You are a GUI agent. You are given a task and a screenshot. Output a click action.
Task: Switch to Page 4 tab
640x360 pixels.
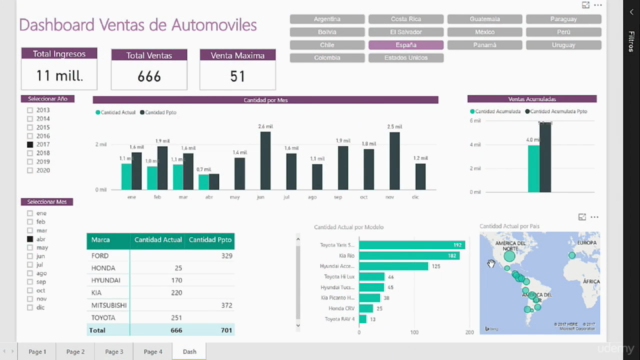153,351
